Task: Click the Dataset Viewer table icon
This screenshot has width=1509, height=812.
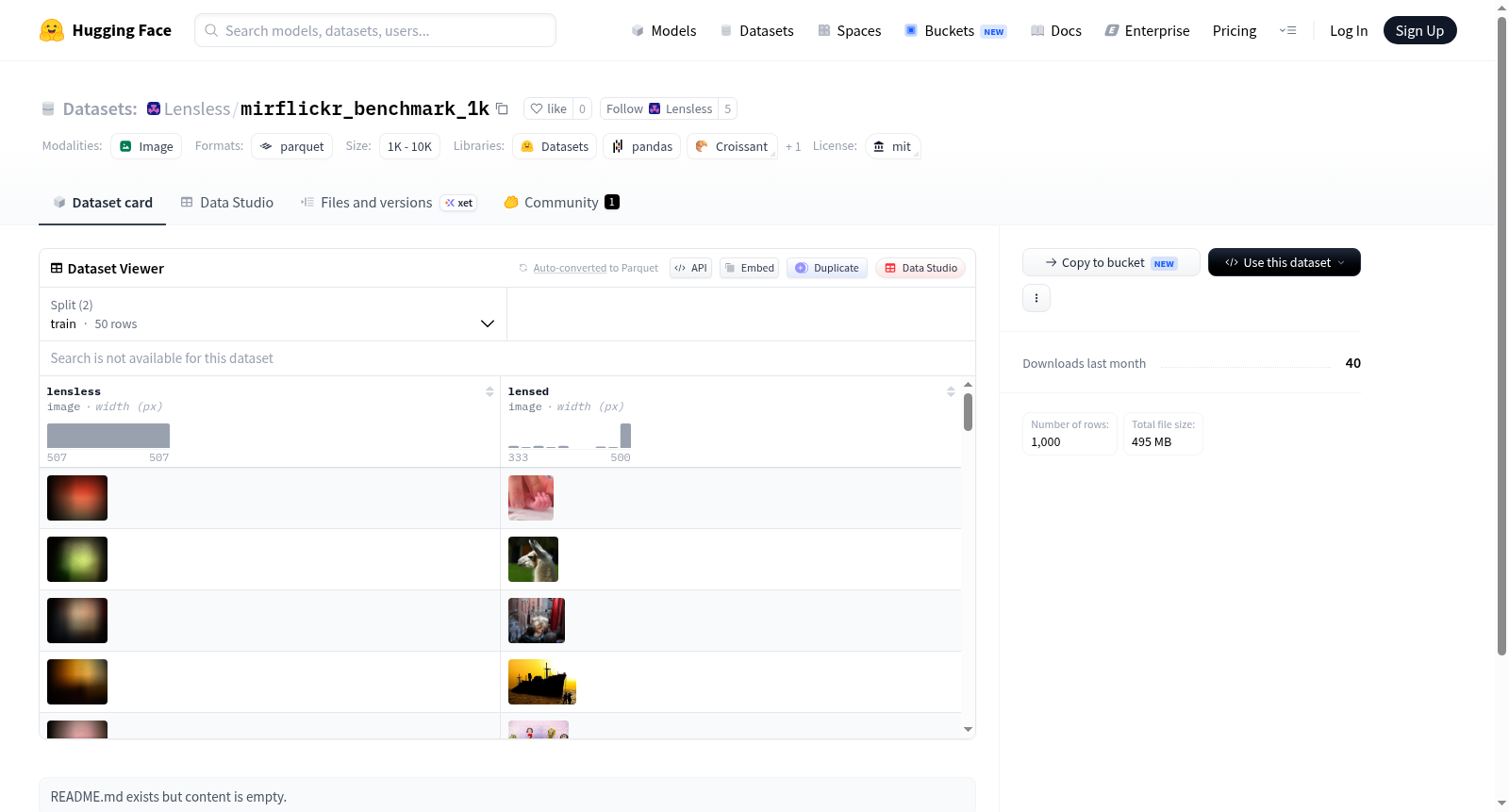Action: 57,269
